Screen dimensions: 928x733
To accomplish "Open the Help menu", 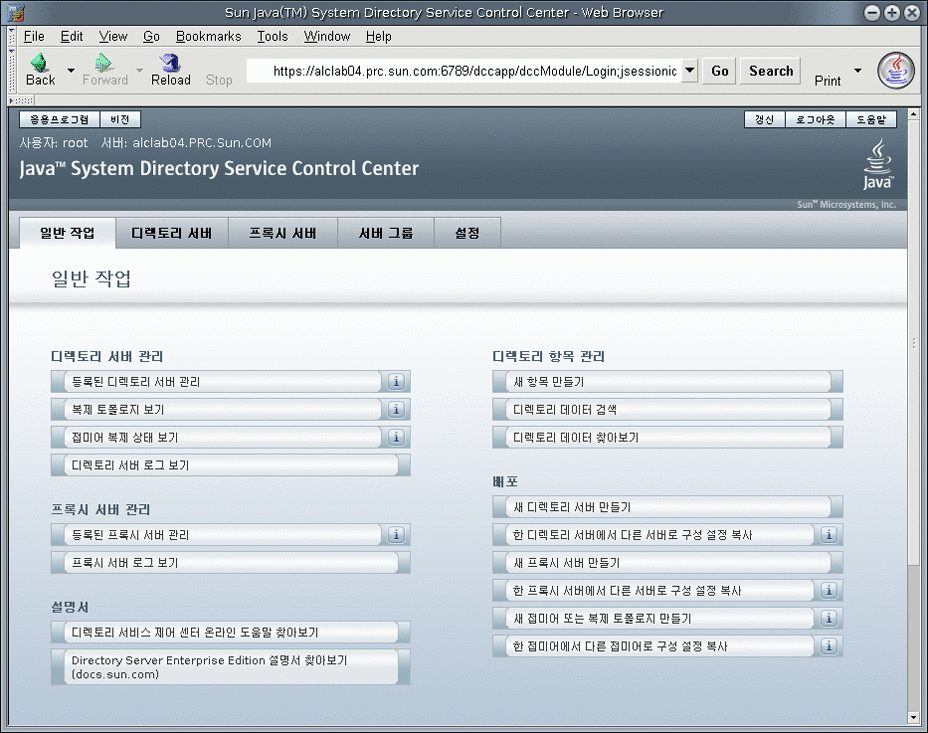I will [x=379, y=37].
